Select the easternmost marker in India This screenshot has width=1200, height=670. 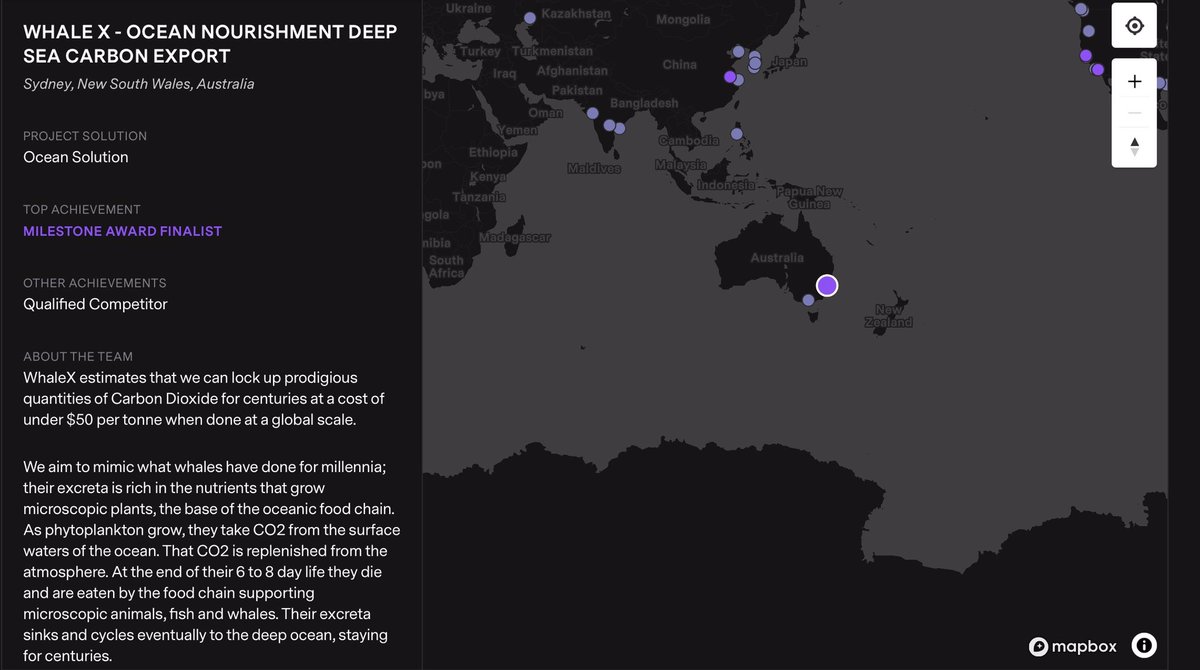coord(620,128)
